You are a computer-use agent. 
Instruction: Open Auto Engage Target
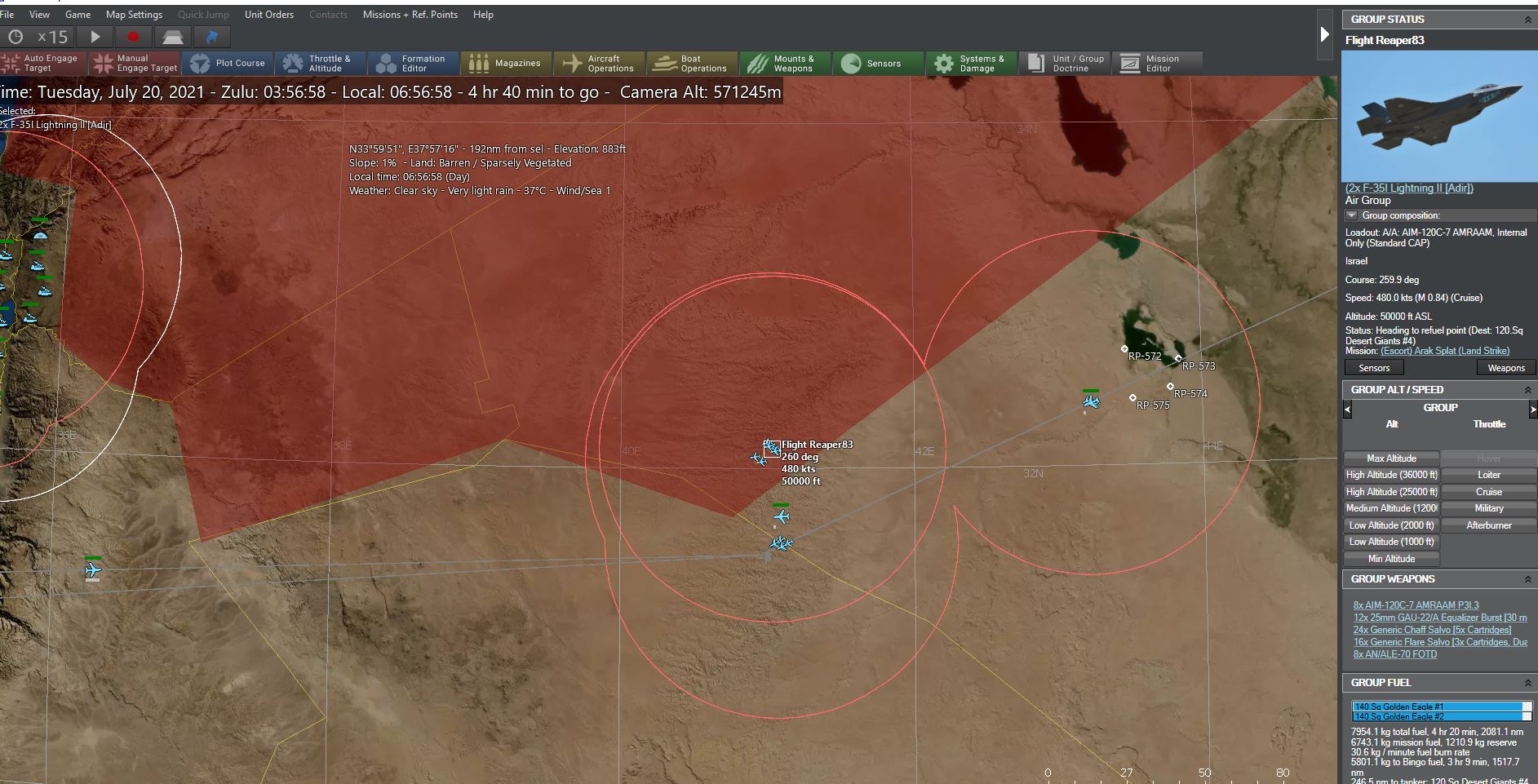coord(42,63)
